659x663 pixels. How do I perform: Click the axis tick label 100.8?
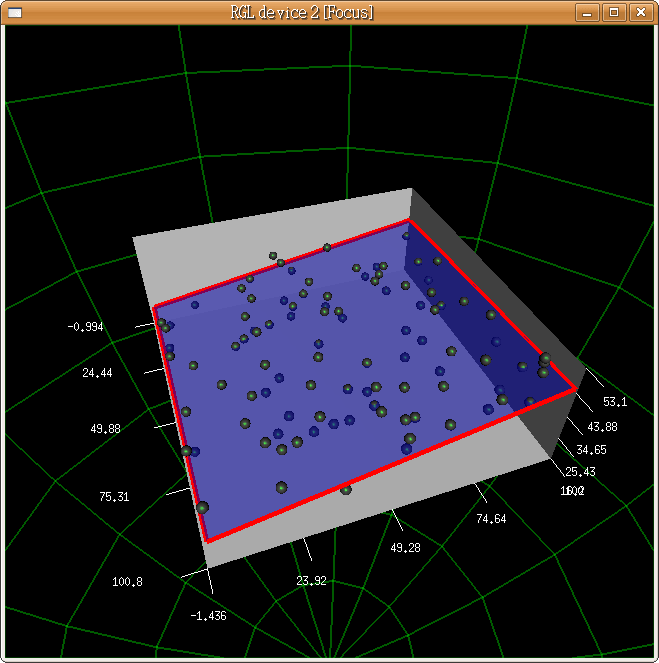127,581
